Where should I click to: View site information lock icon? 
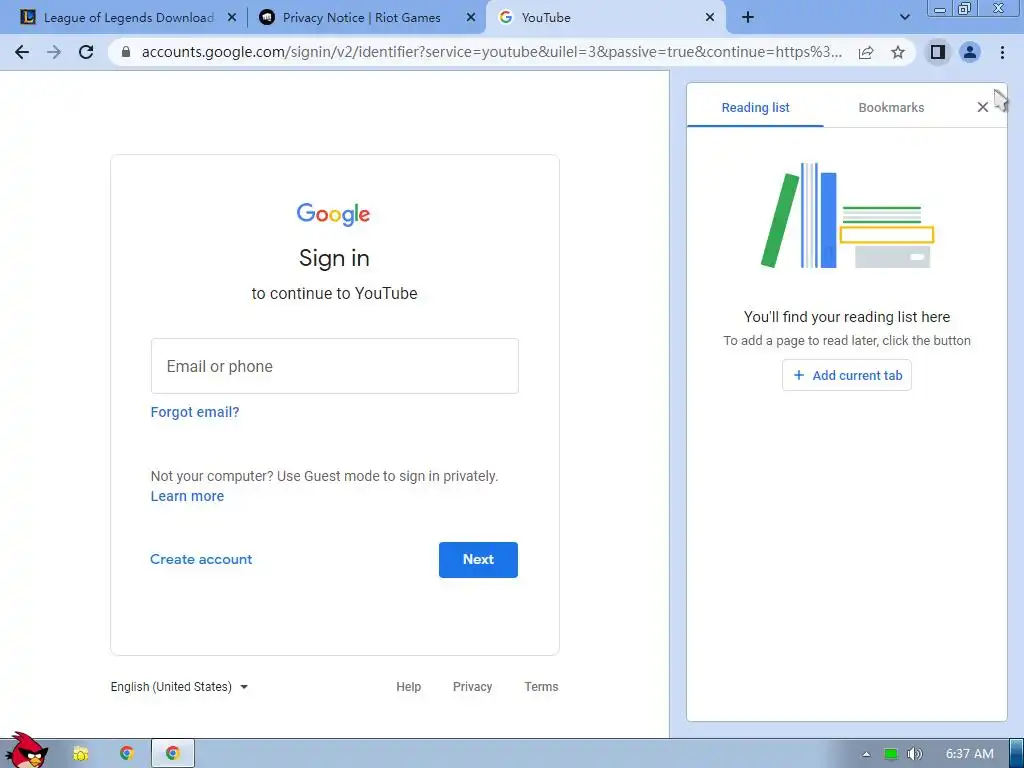[x=126, y=52]
